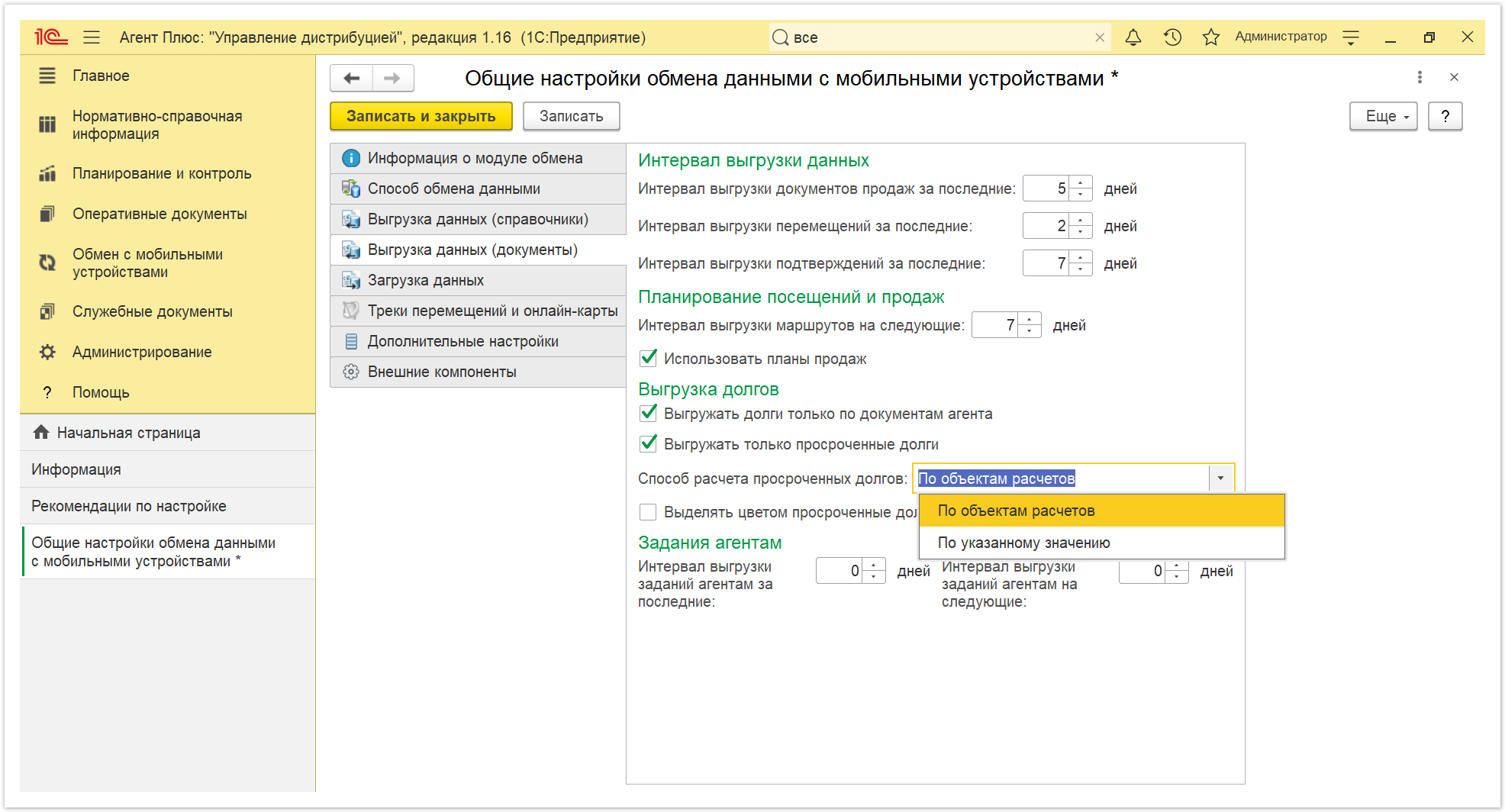The height and width of the screenshot is (812, 1505).
Task: Increase подтверждений interval days
Action: click(x=1080, y=257)
